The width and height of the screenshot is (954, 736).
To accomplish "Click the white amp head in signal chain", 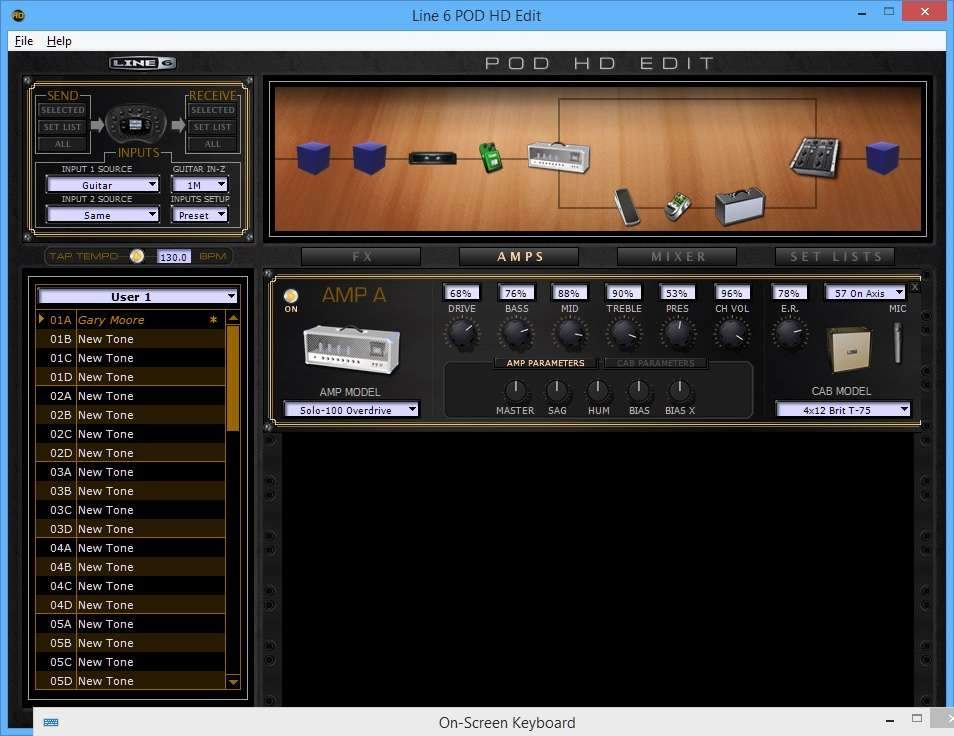I will 558,156.
